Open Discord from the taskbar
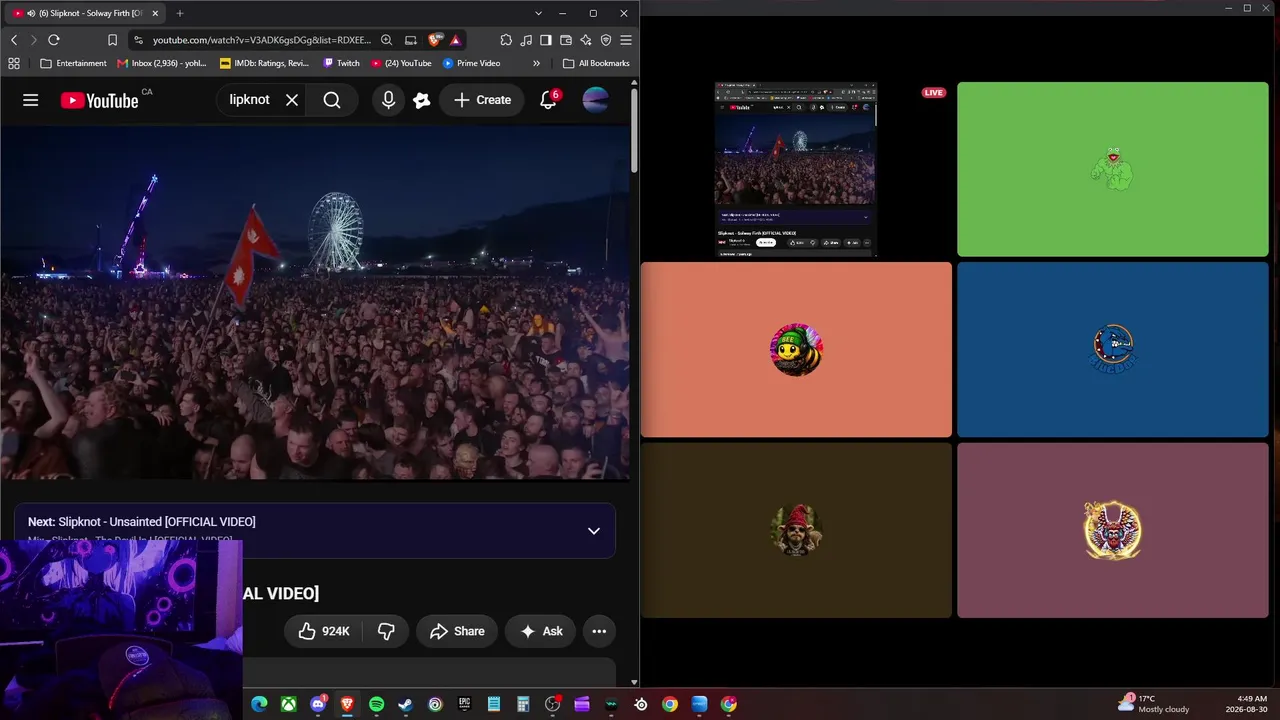The image size is (1280, 720). (x=318, y=704)
